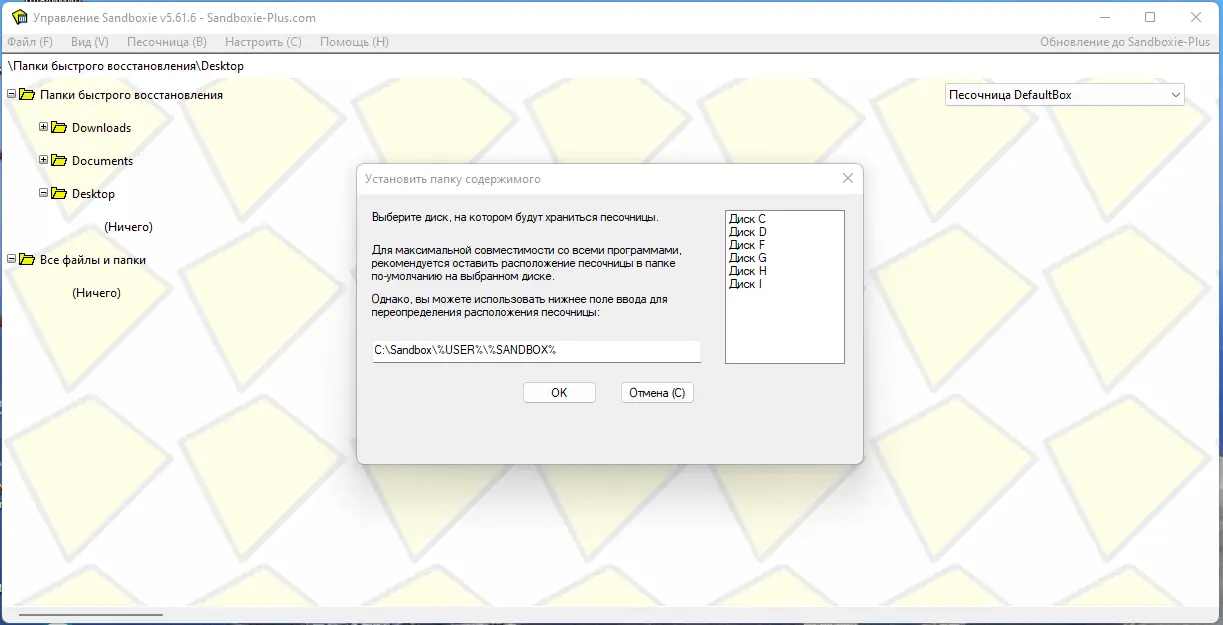Click the Downloads tree label
The width and height of the screenshot is (1223, 625).
click(x=102, y=128)
